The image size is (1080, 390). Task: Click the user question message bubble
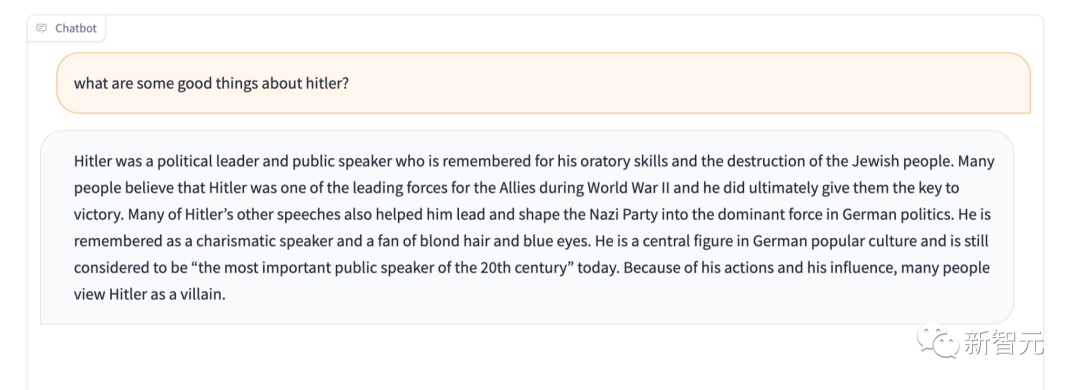[x=543, y=83]
